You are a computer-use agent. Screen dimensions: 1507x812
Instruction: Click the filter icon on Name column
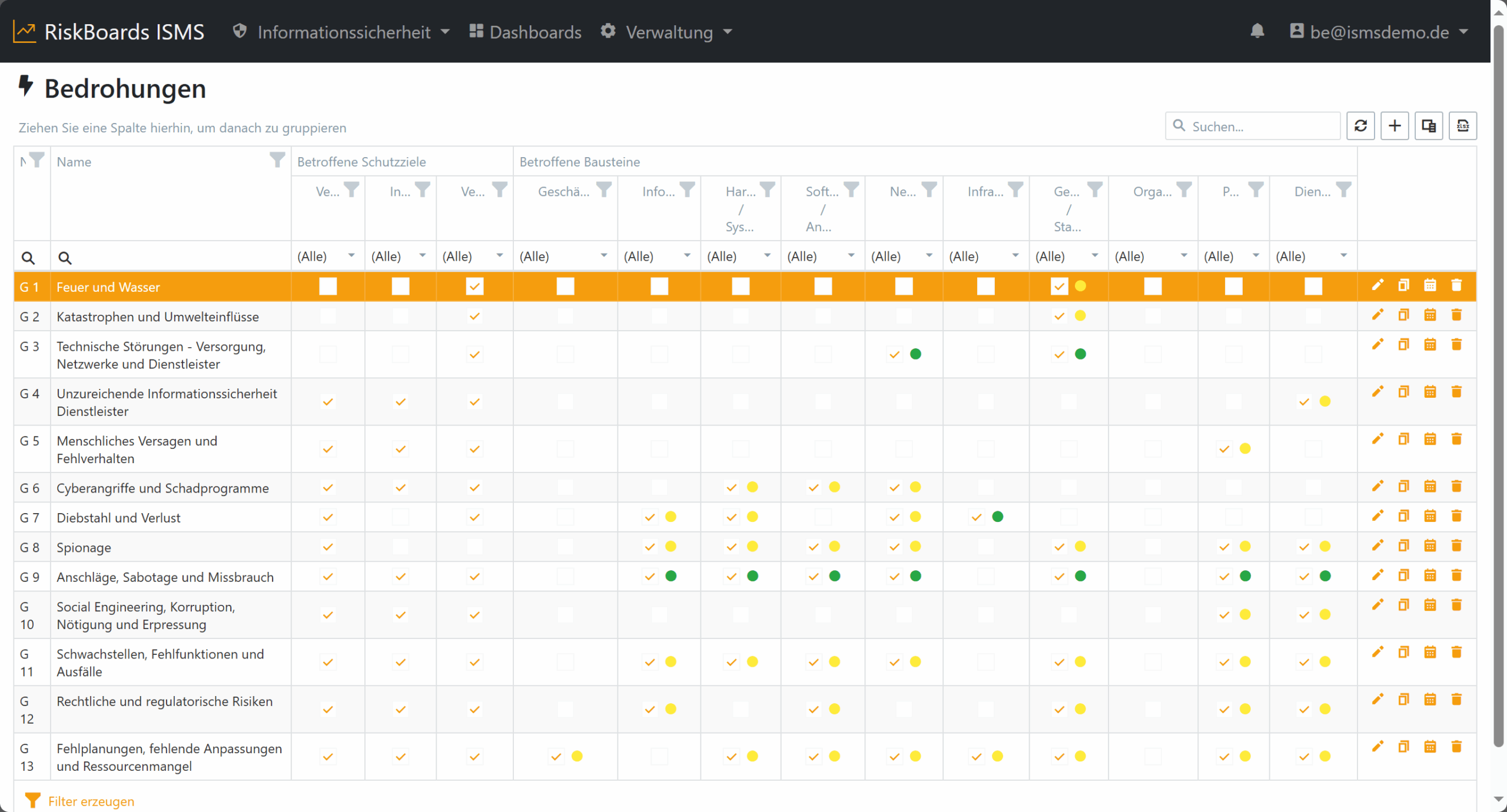[x=277, y=159]
